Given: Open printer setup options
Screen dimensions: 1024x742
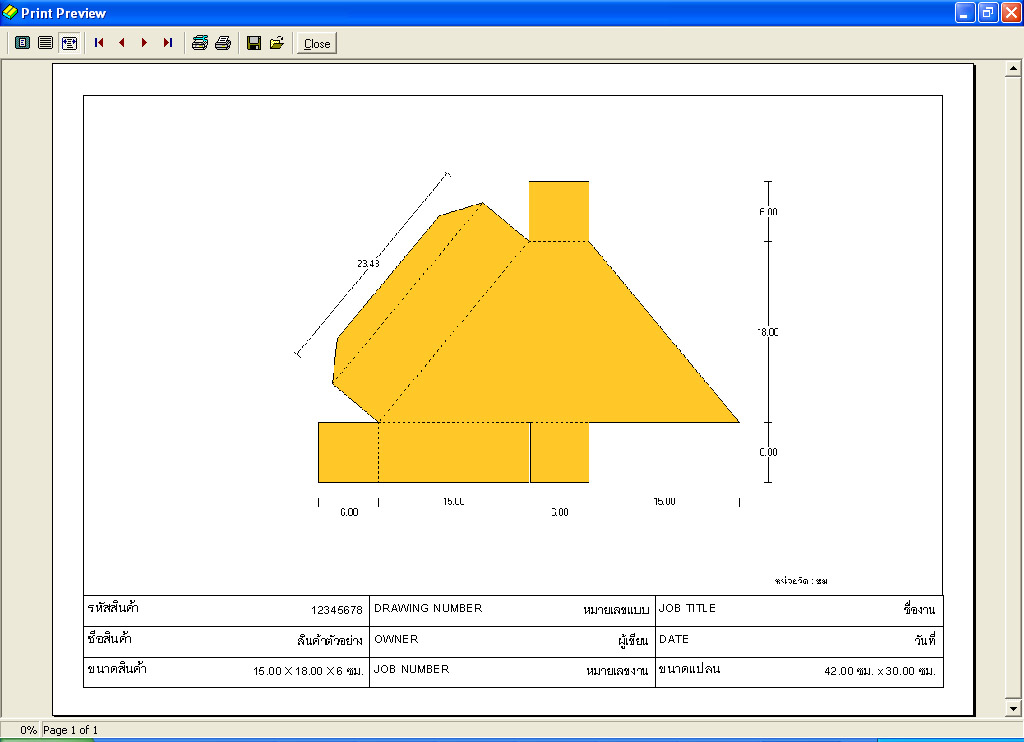Looking at the screenshot, I should pyautogui.click(x=200, y=43).
